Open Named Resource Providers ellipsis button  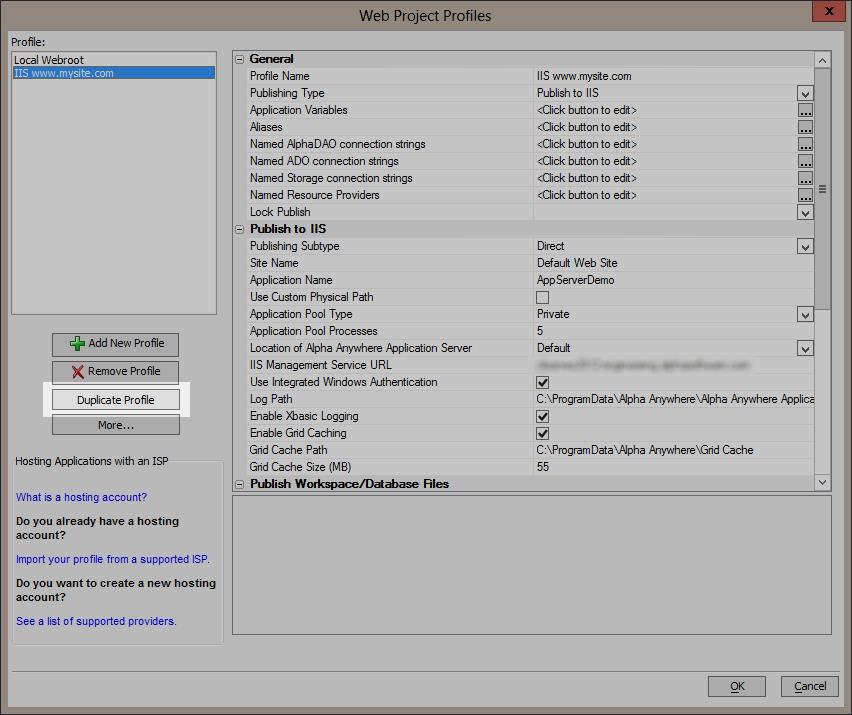pos(805,195)
